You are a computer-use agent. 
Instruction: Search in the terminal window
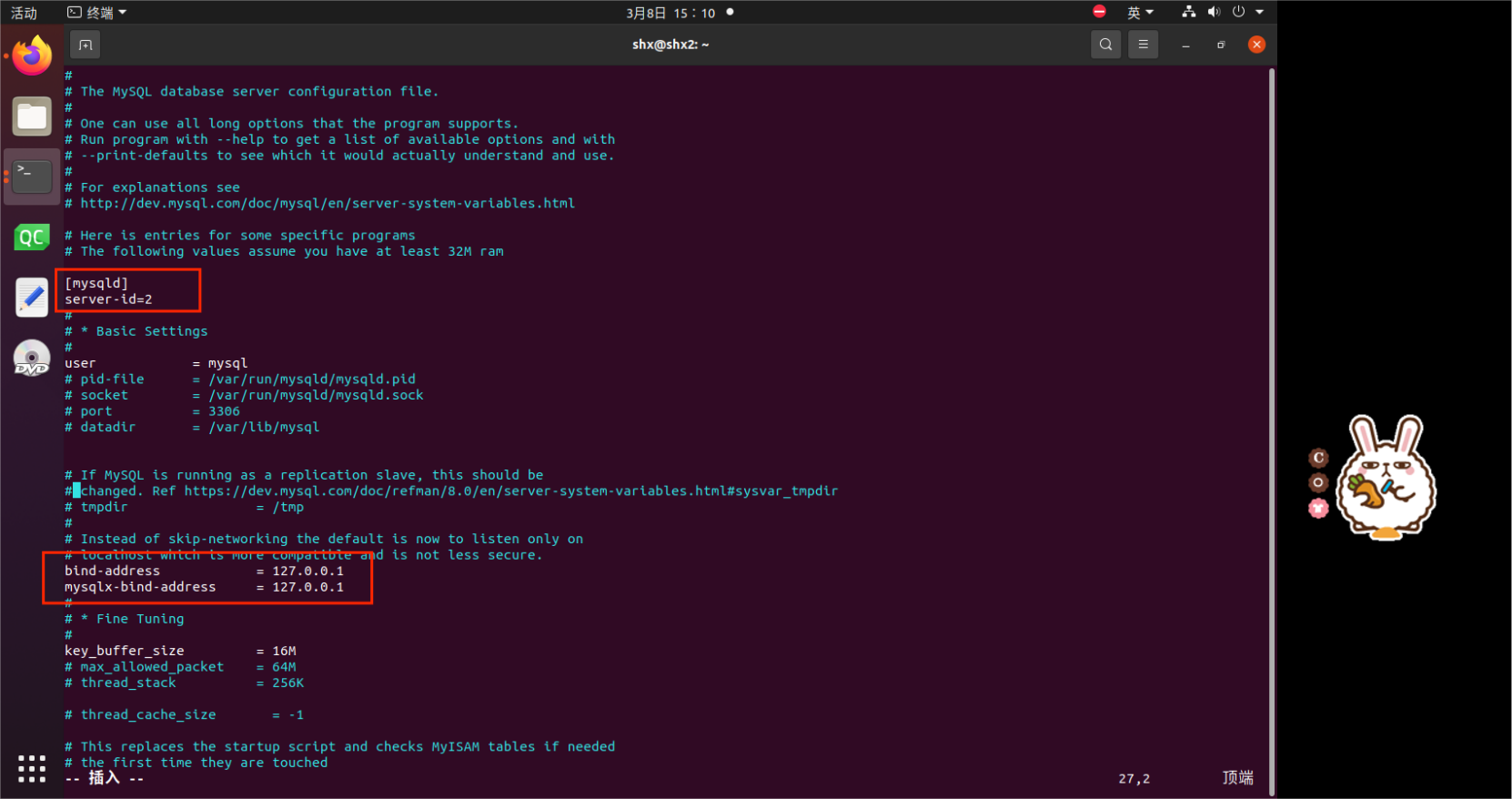coord(1105,45)
